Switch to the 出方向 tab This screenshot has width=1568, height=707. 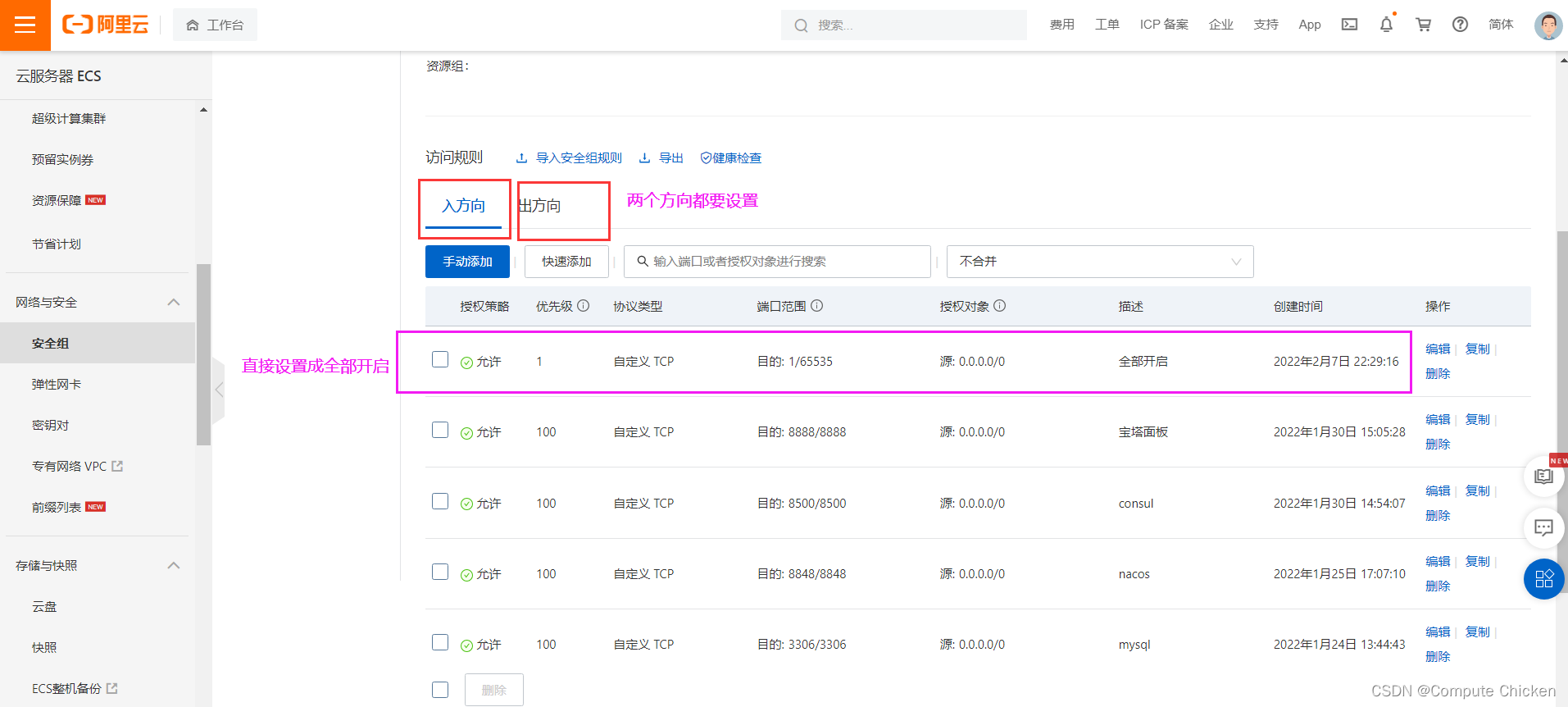540,206
